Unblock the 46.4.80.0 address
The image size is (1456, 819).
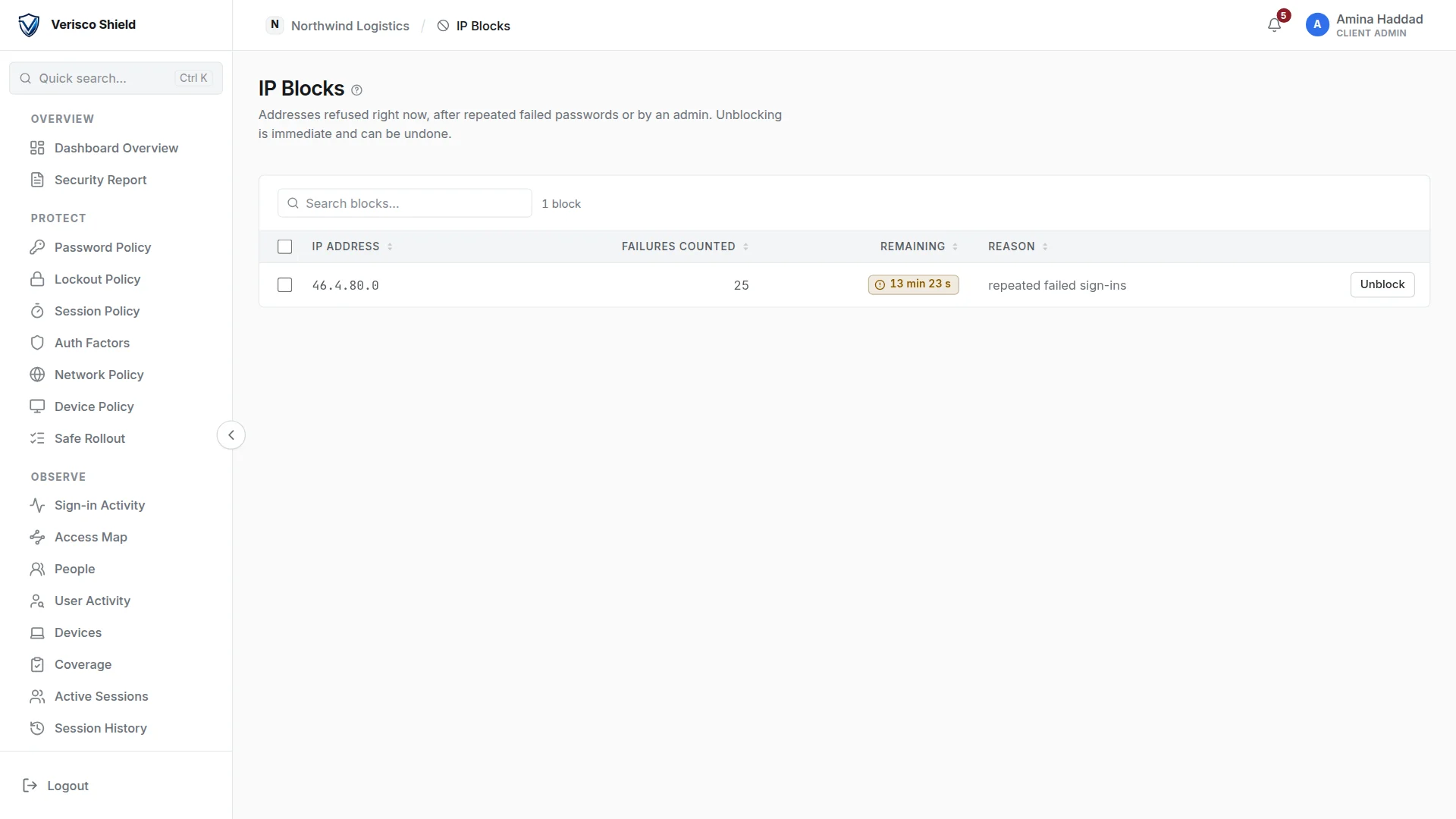click(x=1382, y=284)
